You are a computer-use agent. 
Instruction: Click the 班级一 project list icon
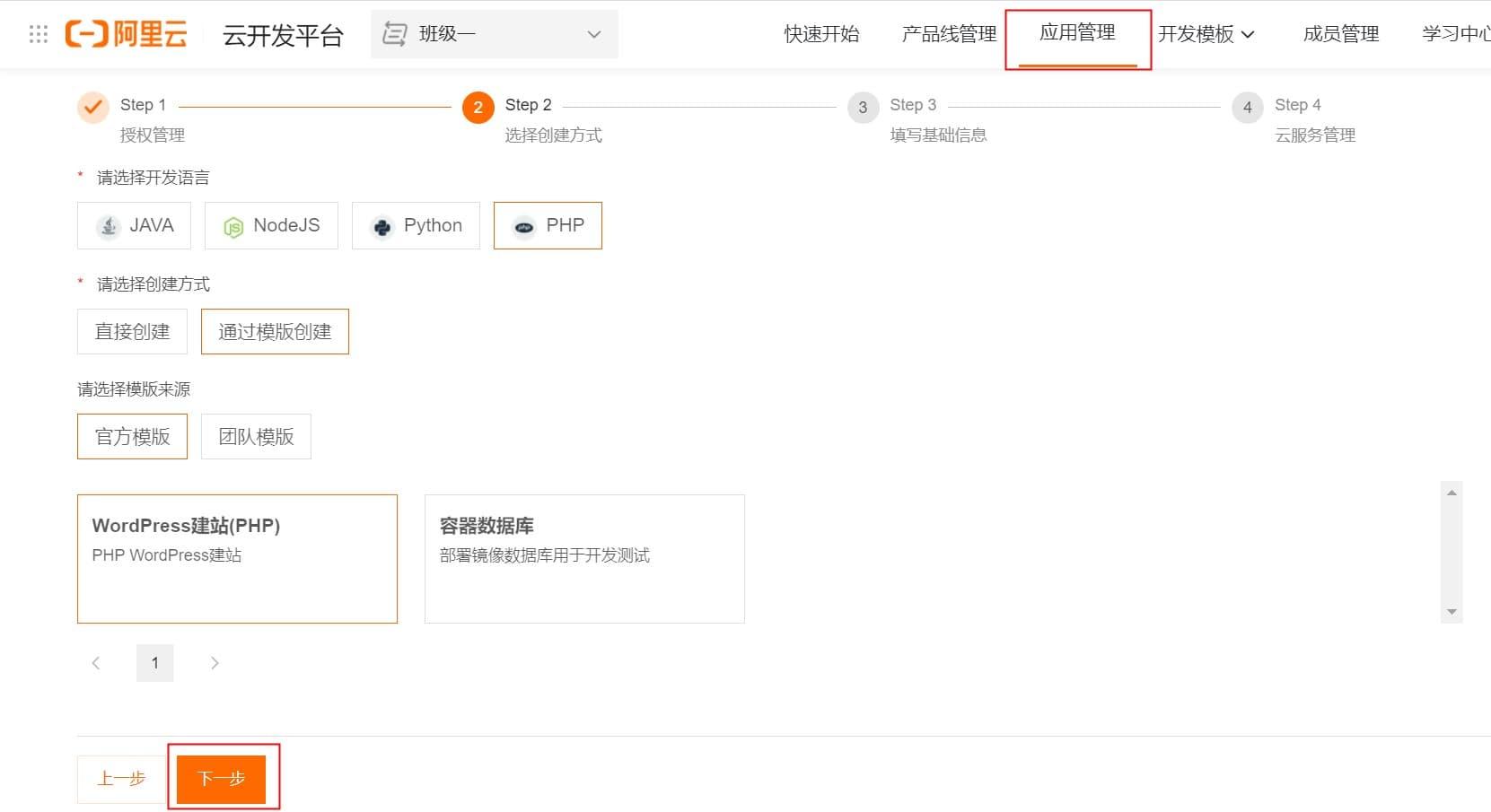tap(395, 34)
